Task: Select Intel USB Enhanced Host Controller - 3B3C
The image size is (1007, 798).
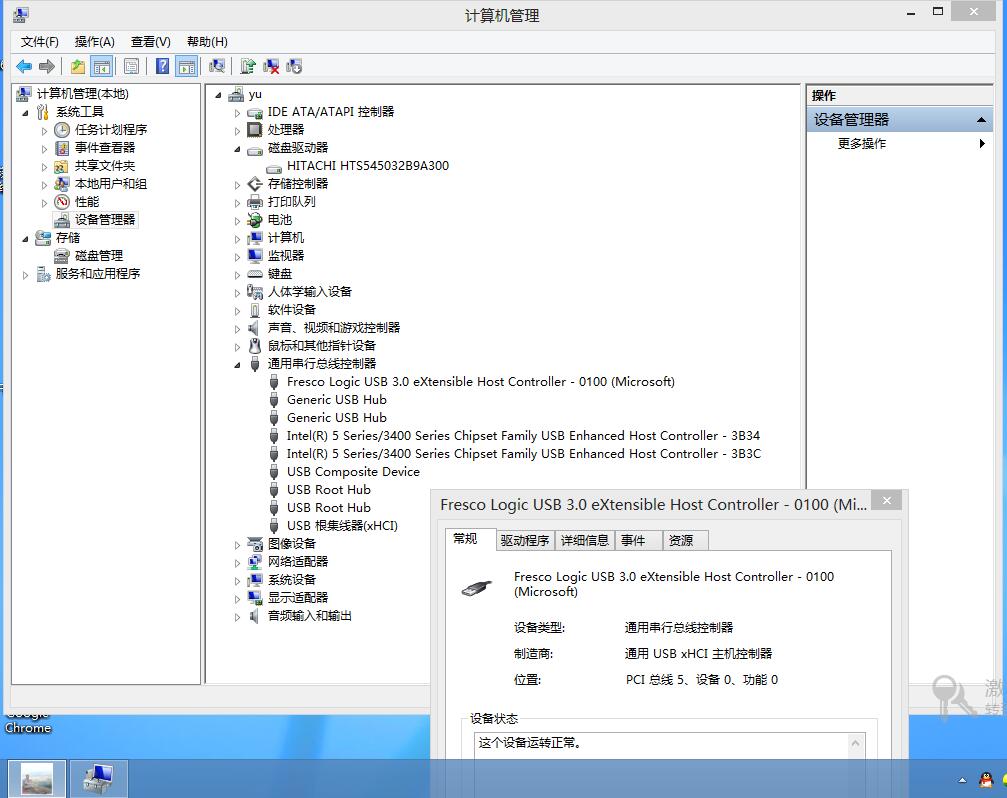Action: 523,453
